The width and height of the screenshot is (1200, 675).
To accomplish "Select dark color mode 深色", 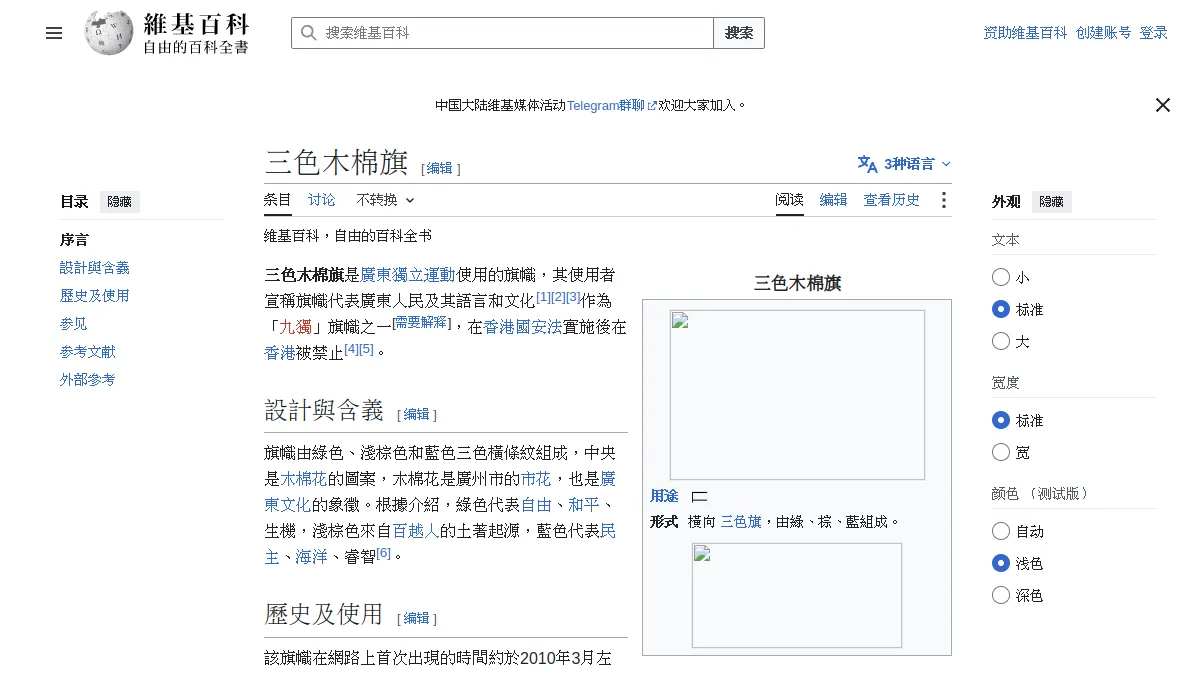I will click(x=1001, y=595).
